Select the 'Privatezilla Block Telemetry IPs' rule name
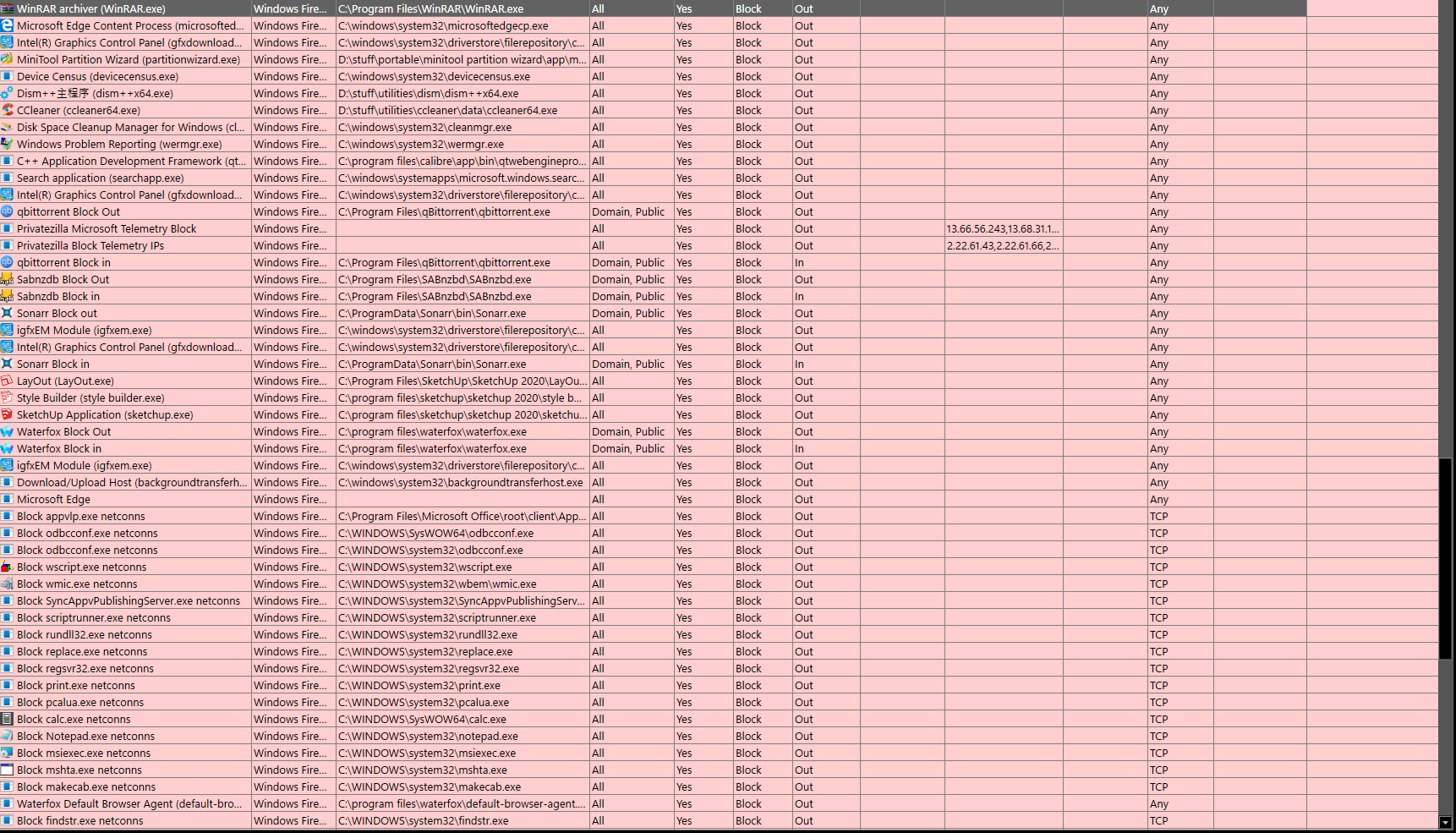The height and width of the screenshot is (833, 1456). click(90, 245)
